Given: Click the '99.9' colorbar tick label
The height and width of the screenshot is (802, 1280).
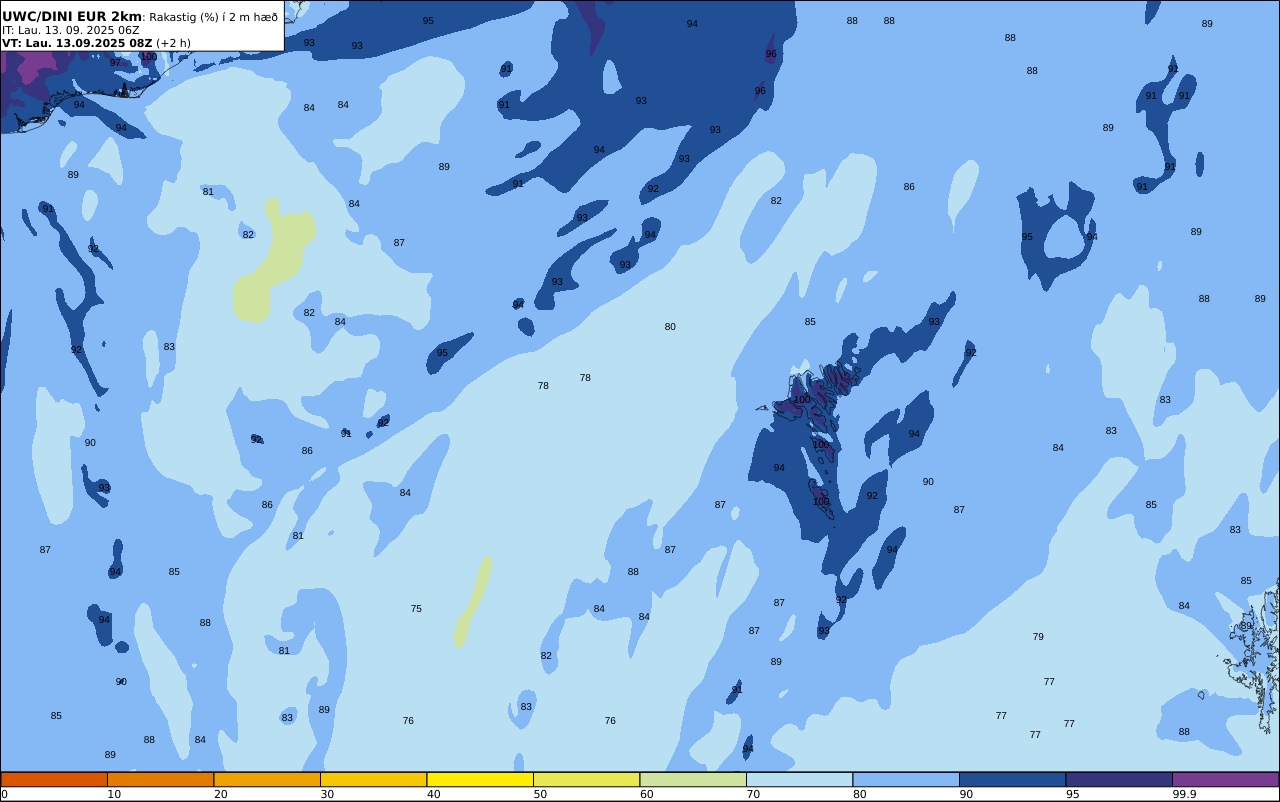Looking at the screenshot, I should 1185,794.
